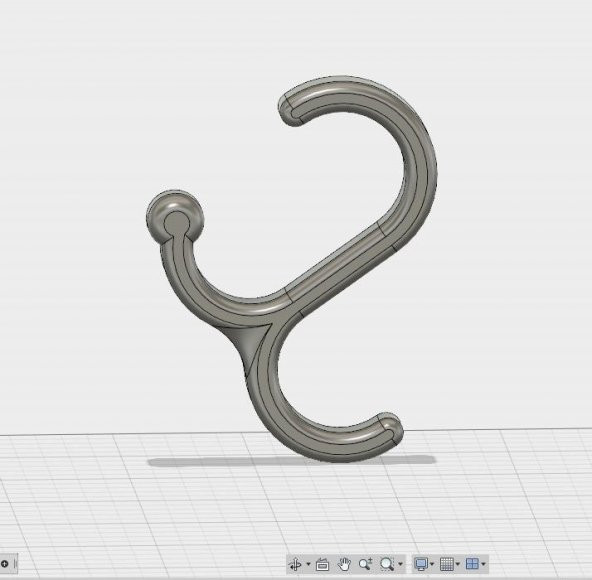Open the Grid and Snaps dropdown arrow
Image resolution: width=592 pixels, height=580 pixels.
[x=458, y=565]
